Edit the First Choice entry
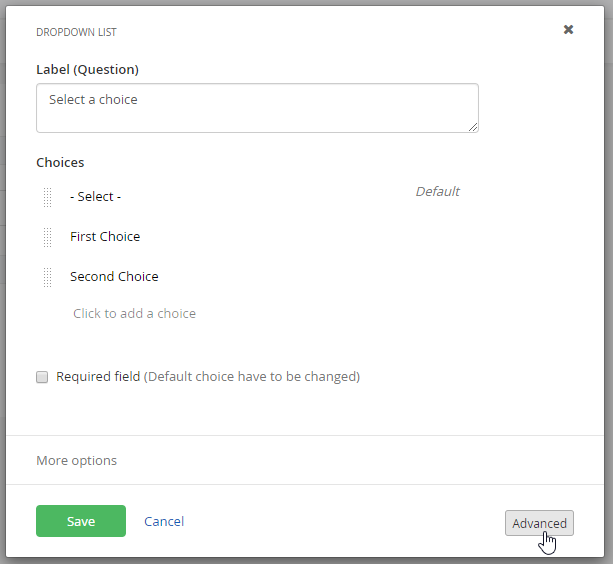 click(105, 237)
